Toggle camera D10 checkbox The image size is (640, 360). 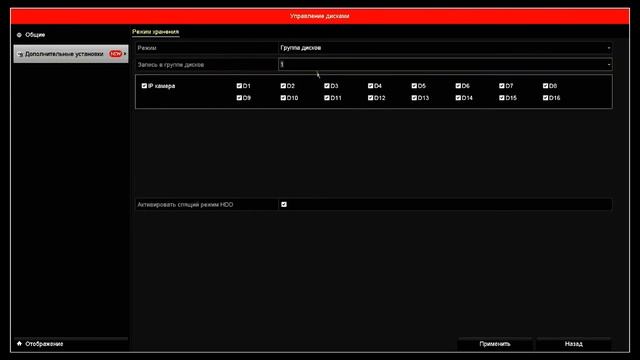(x=283, y=98)
